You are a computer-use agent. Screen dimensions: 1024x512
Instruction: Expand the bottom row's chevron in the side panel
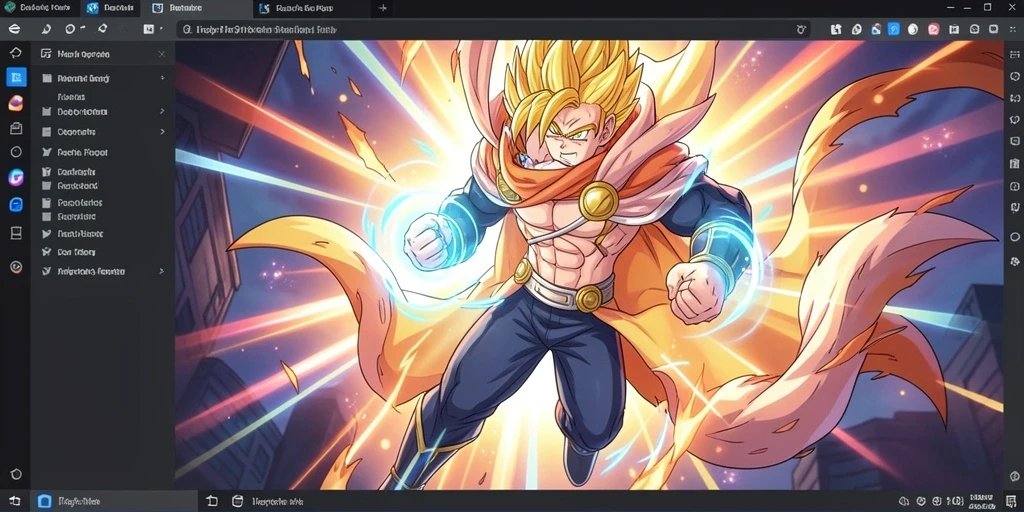(162, 271)
